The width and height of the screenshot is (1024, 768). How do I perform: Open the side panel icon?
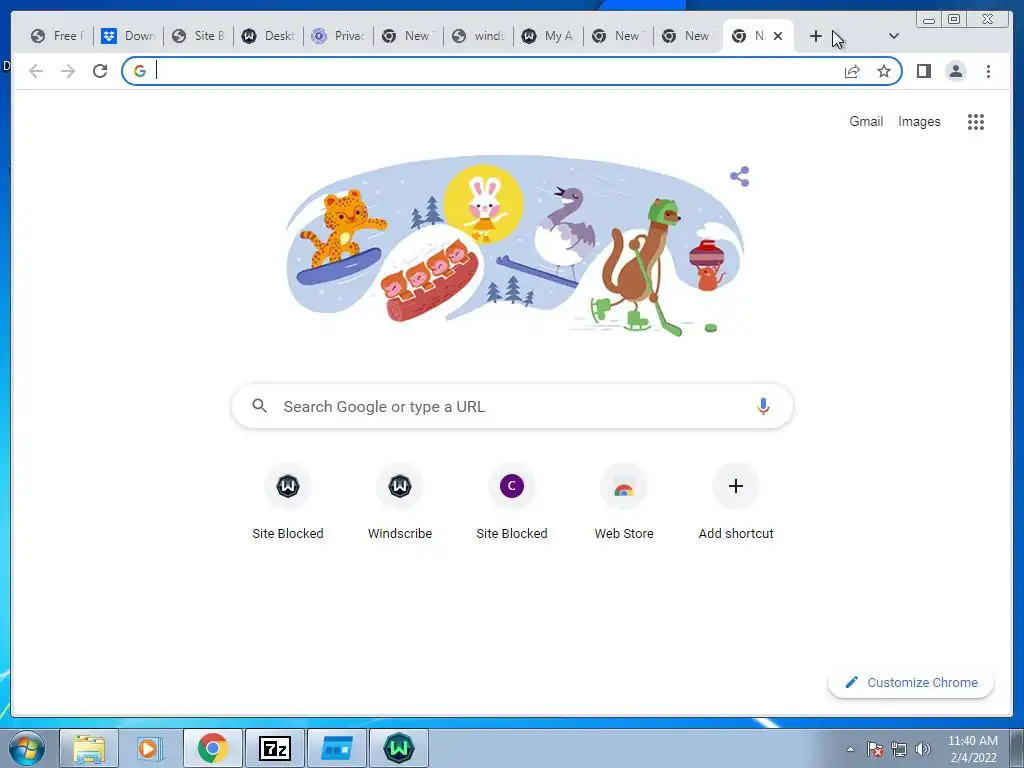pyautogui.click(x=923, y=71)
